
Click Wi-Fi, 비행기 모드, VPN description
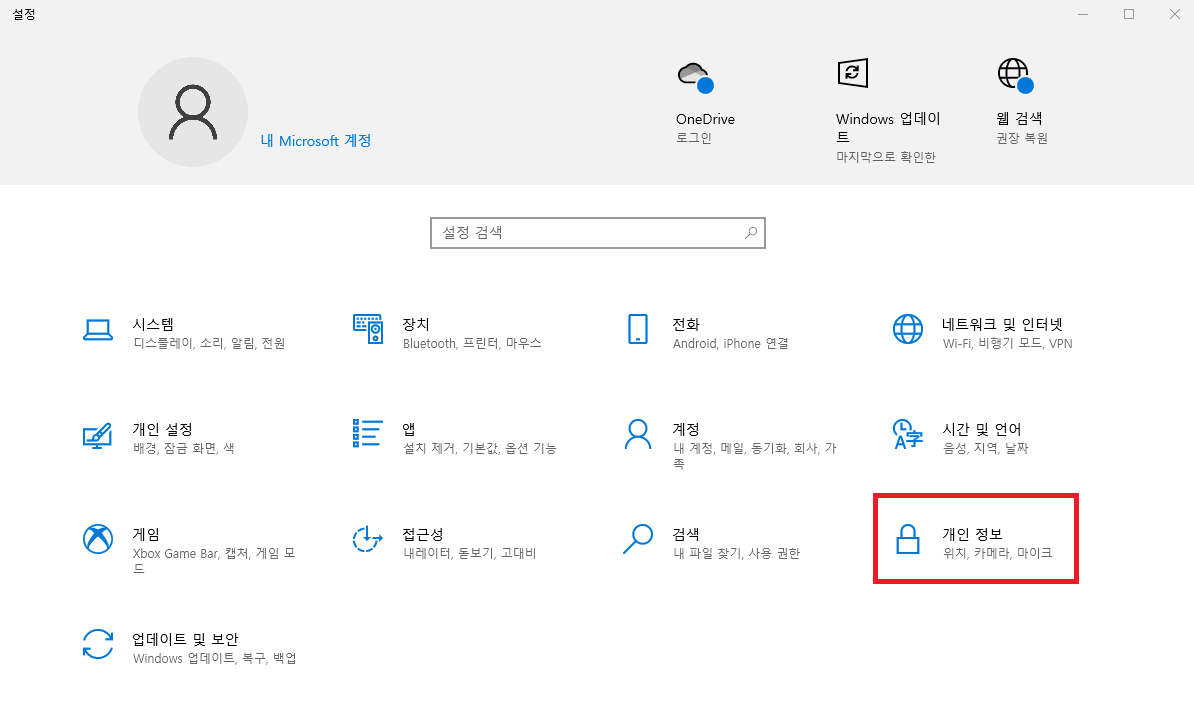click(1007, 343)
